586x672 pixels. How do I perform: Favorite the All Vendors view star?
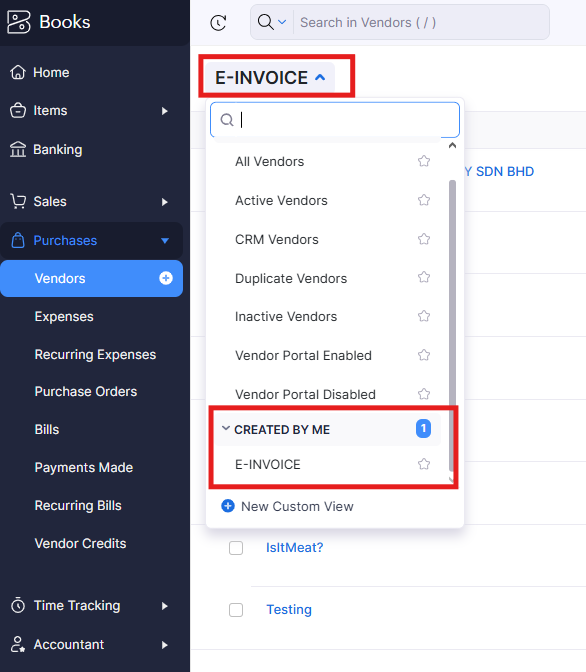click(x=424, y=161)
